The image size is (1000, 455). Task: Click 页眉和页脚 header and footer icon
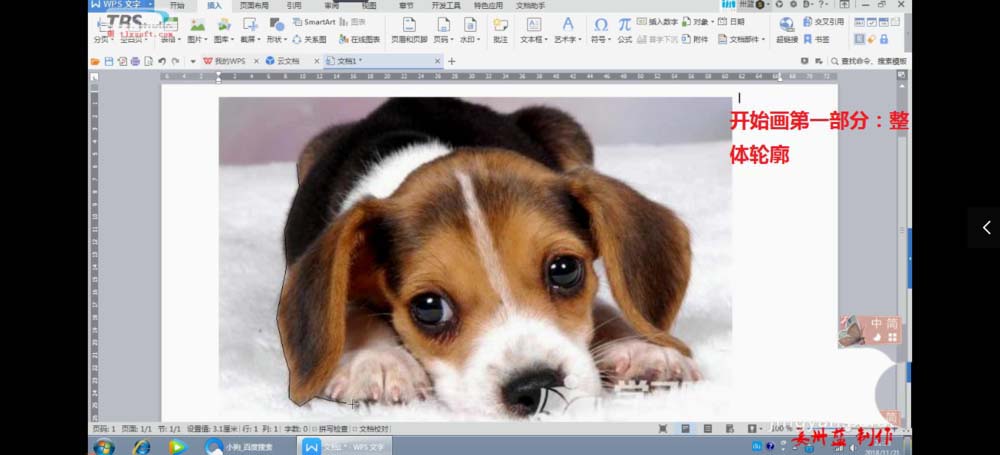point(409,25)
